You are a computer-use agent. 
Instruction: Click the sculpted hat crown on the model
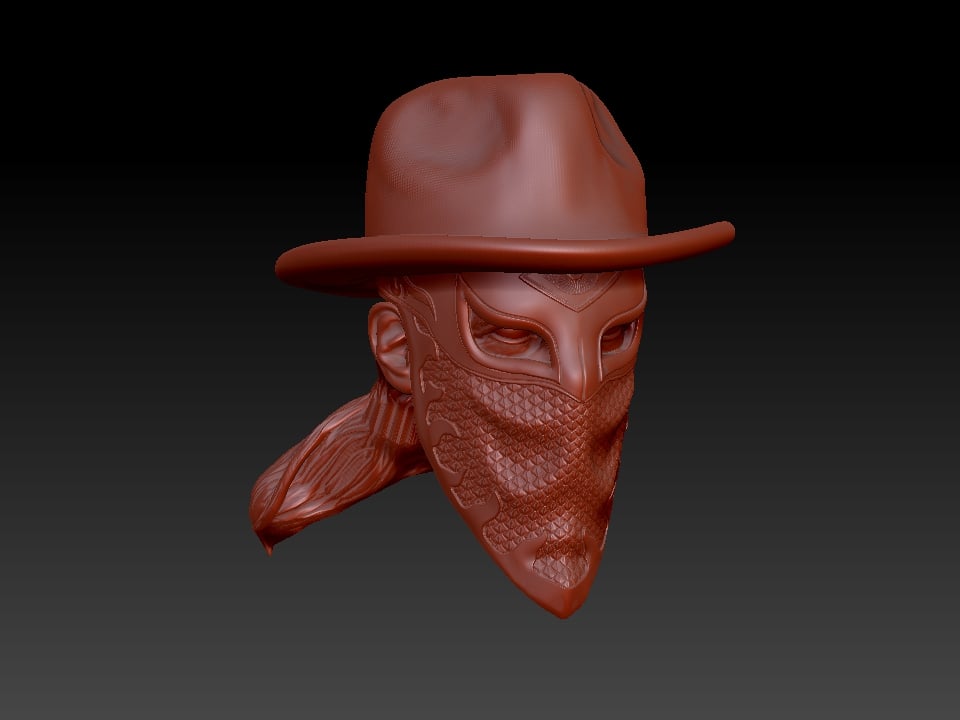(x=506, y=158)
